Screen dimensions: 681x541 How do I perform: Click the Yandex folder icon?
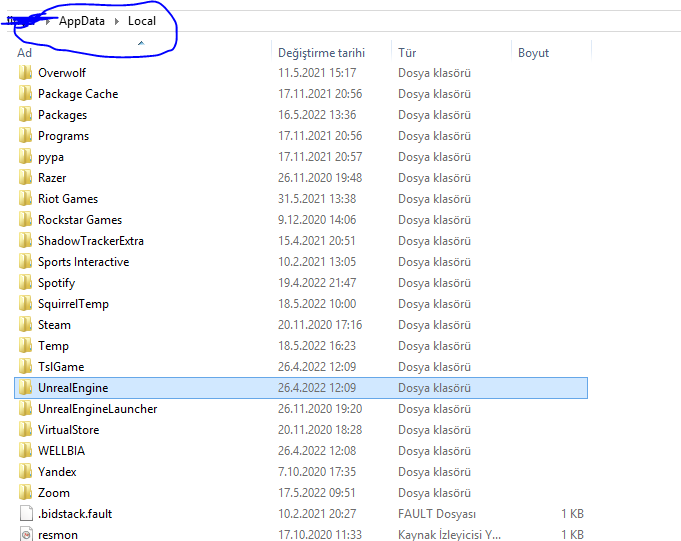click(26, 471)
